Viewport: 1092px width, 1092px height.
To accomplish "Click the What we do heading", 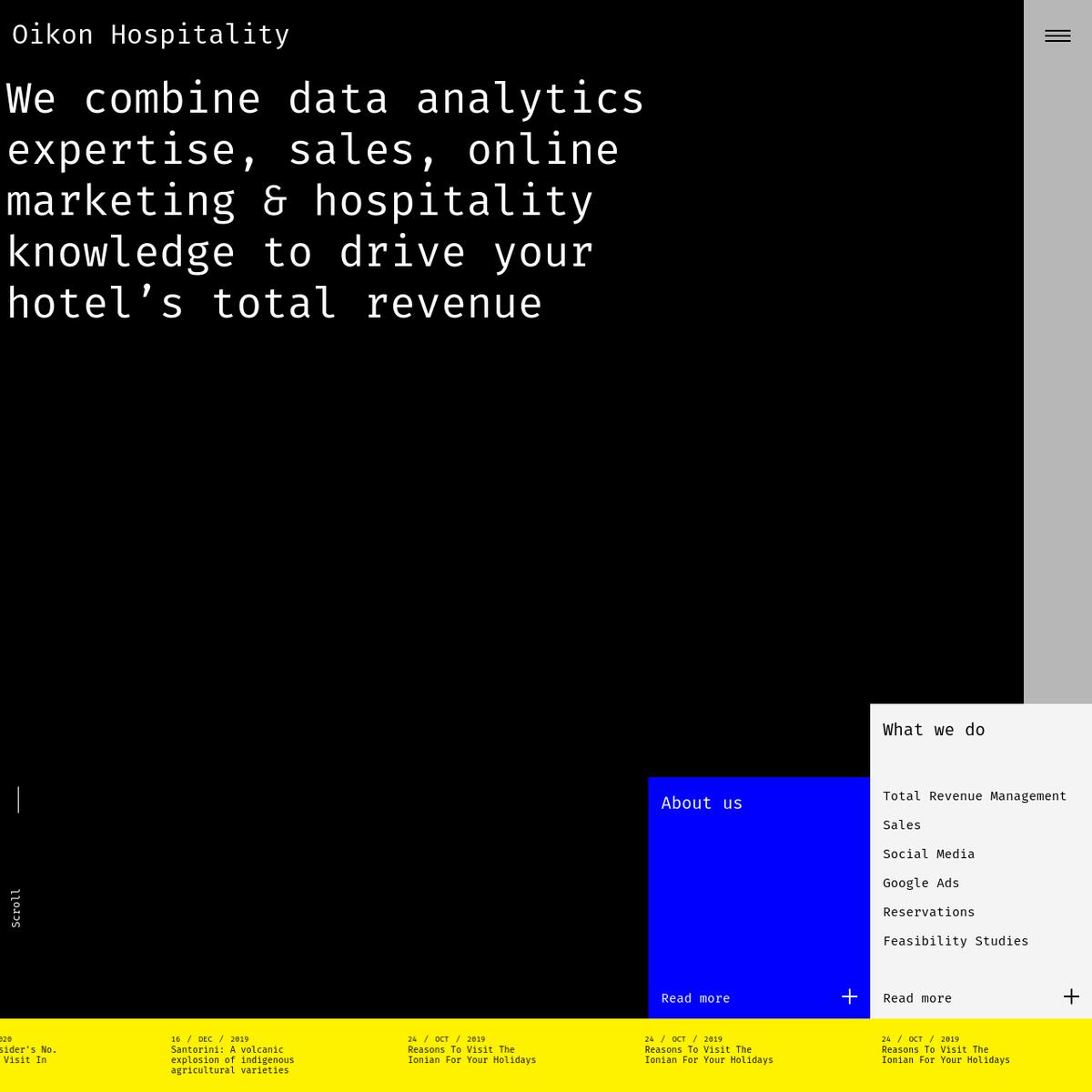I will tap(933, 730).
